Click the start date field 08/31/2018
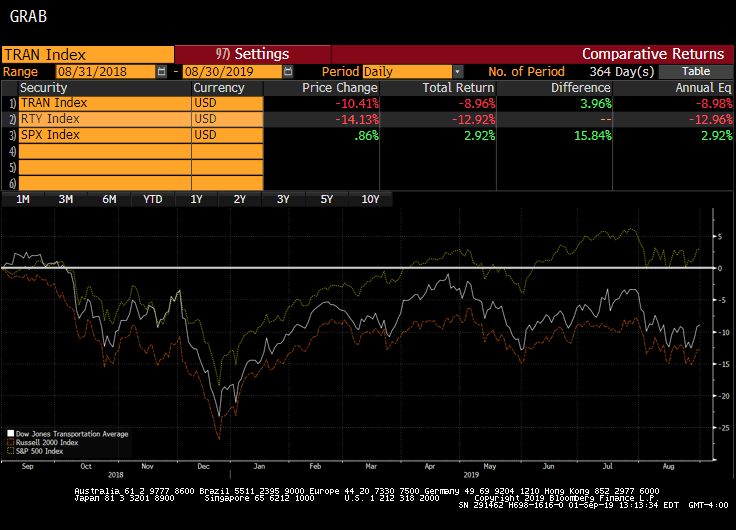 105,72
